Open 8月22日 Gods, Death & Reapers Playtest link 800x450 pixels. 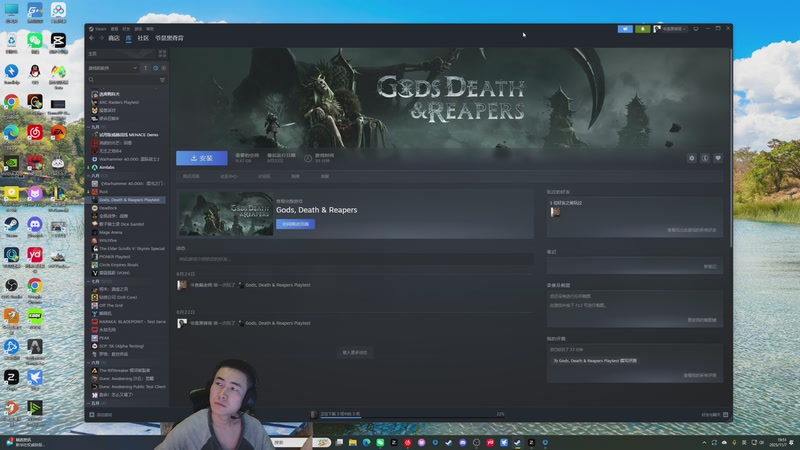[x=278, y=323]
